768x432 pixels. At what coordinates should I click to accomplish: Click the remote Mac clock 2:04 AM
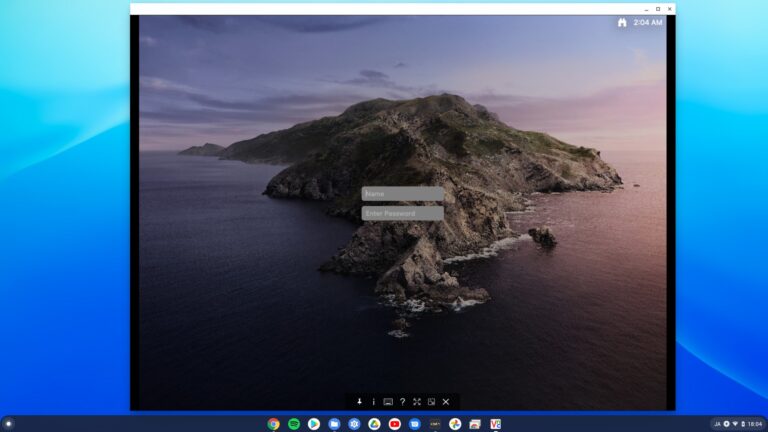pos(648,23)
